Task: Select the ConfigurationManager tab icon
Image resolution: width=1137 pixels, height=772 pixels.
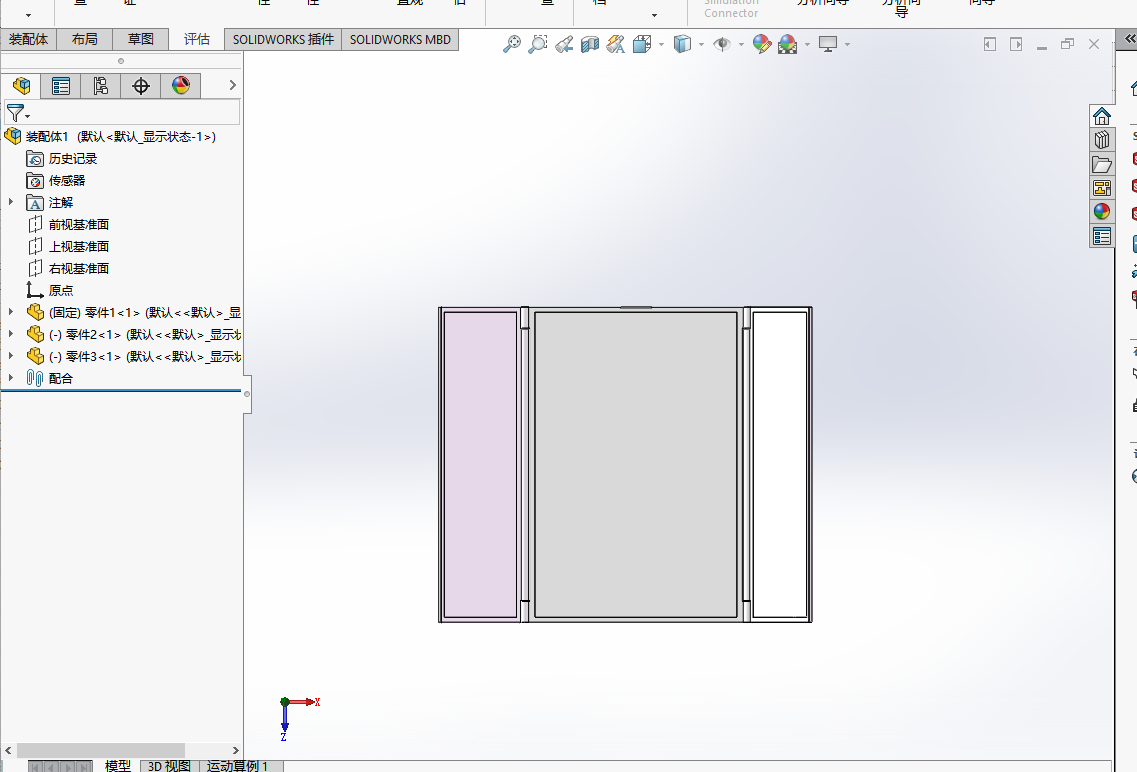Action: [101, 86]
